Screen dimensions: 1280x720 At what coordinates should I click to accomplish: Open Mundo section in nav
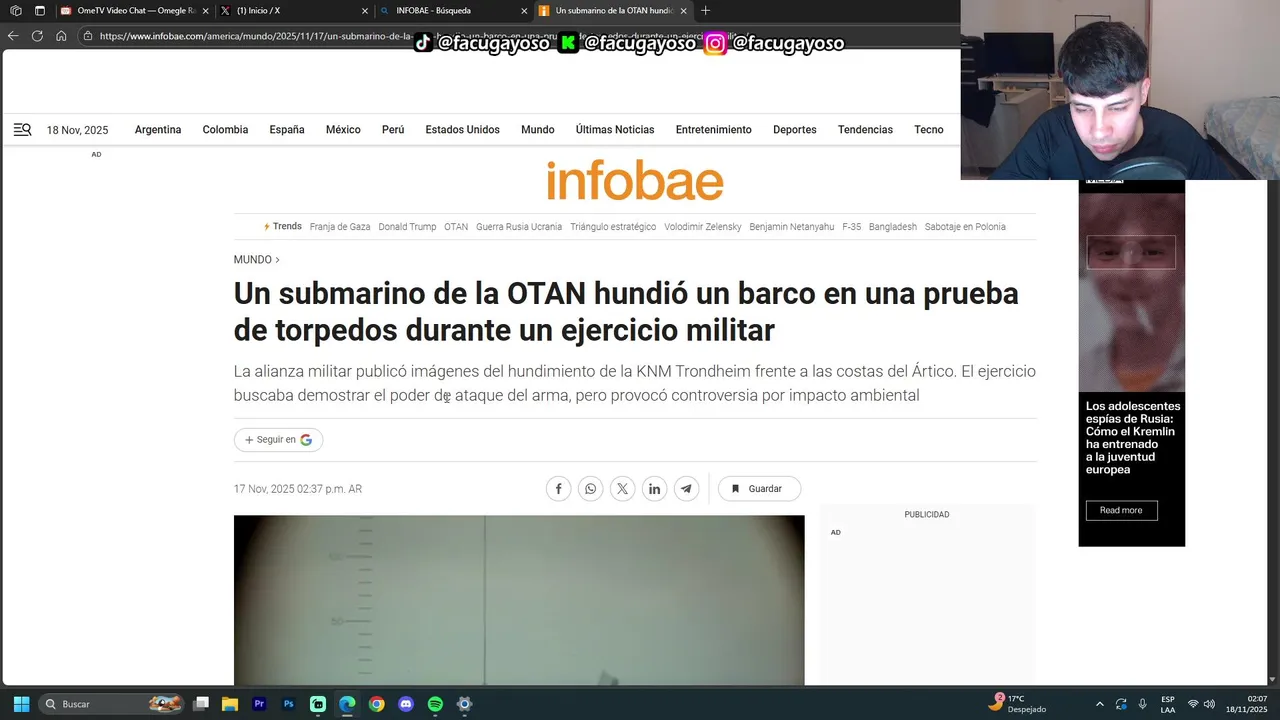pos(537,130)
